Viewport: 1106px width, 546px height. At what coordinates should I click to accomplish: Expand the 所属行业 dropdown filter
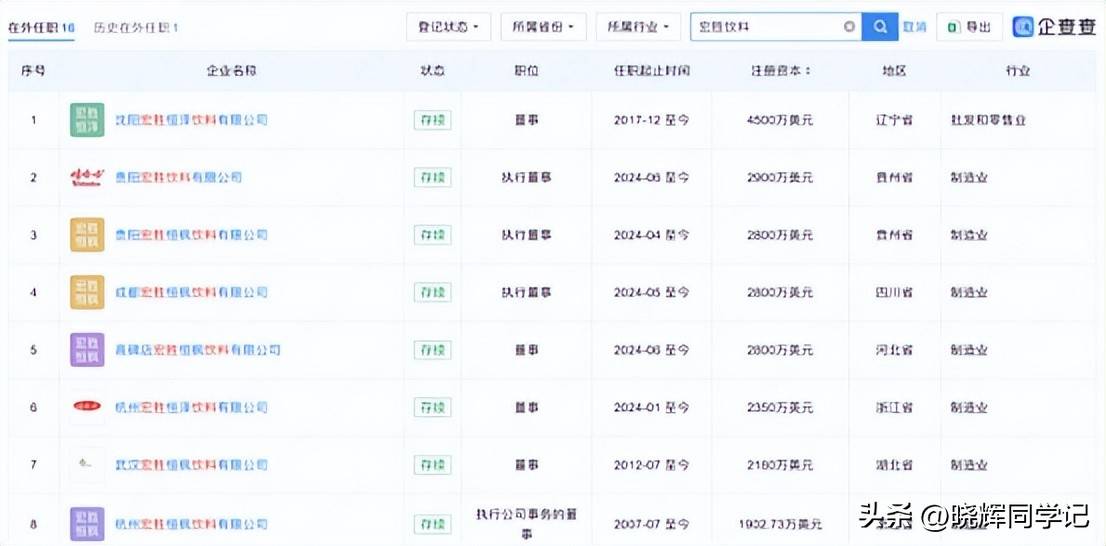click(x=638, y=27)
